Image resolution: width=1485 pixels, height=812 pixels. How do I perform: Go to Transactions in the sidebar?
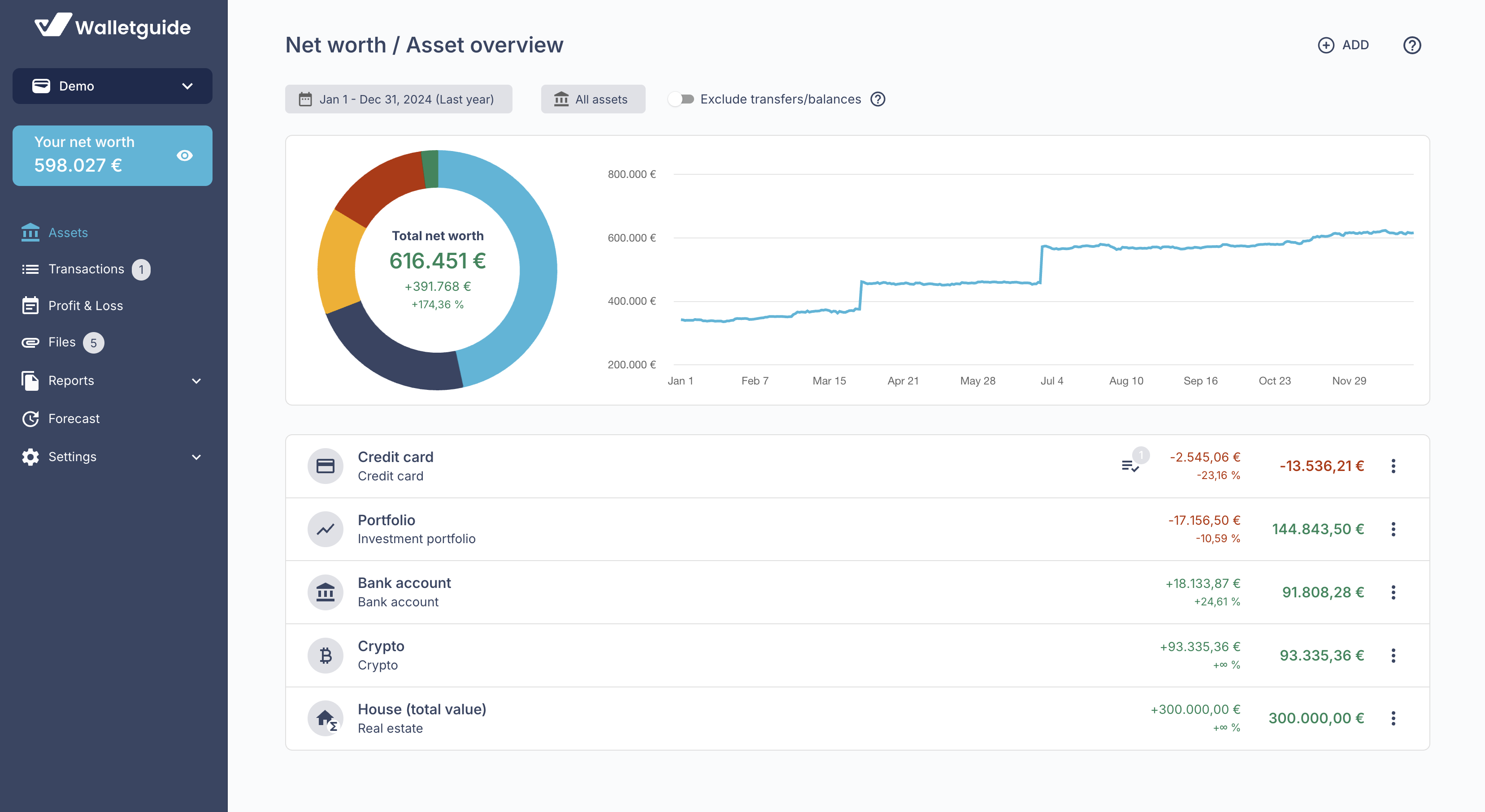coord(86,269)
